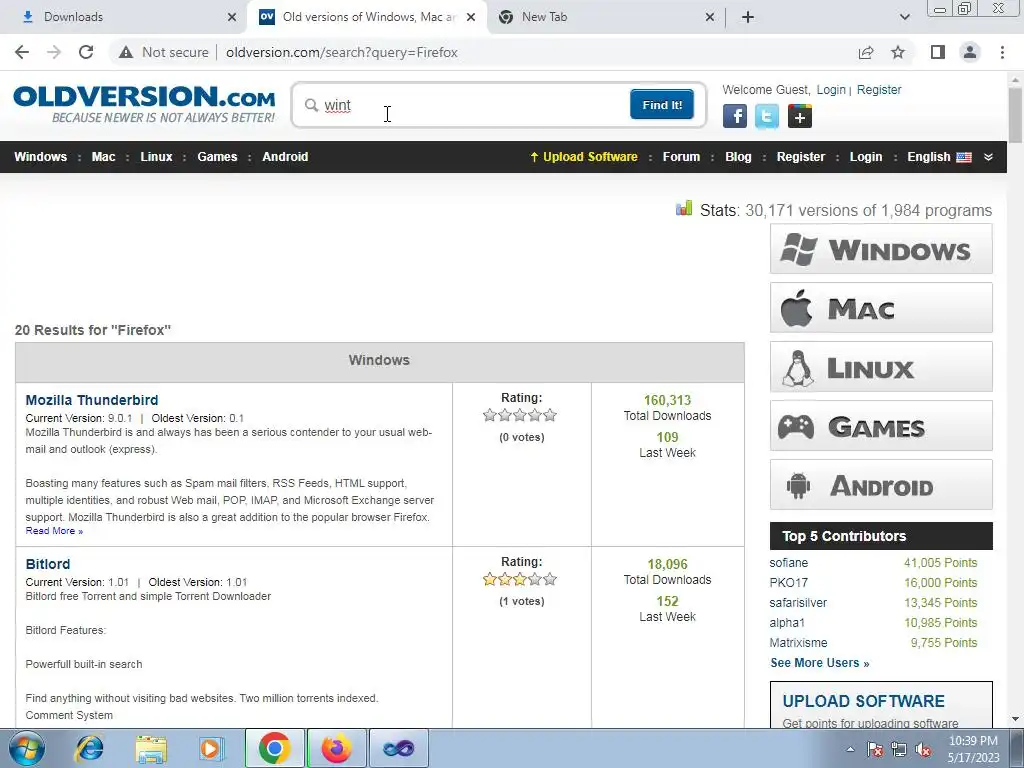Click the Stats bar chart icon

[684, 208]
